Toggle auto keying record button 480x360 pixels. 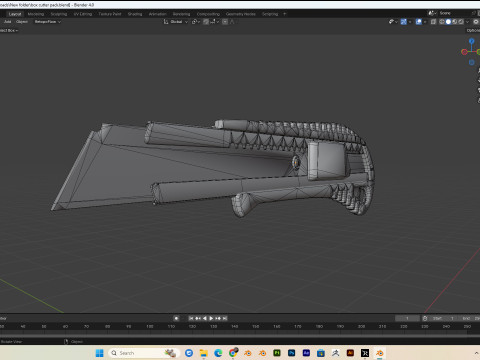pyautogui.click(x=176, y=318)
